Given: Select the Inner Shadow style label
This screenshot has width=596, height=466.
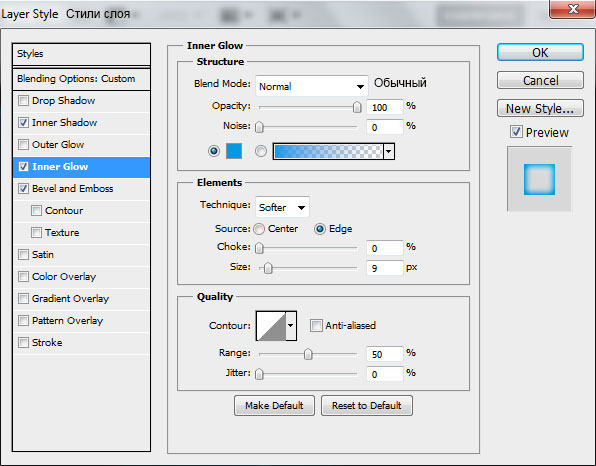Looking at the screenshot, I should (x=65, y=123).
